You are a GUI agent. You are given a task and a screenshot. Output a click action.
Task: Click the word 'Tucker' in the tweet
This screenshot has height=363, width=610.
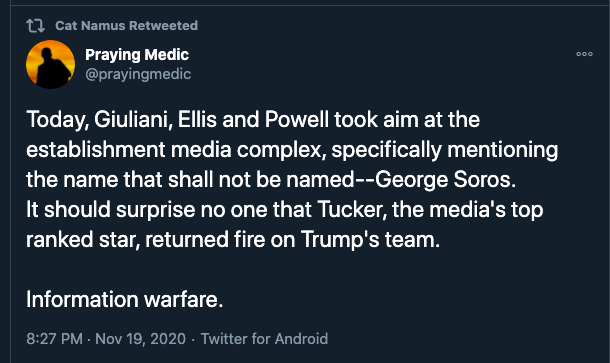point(352,210)
